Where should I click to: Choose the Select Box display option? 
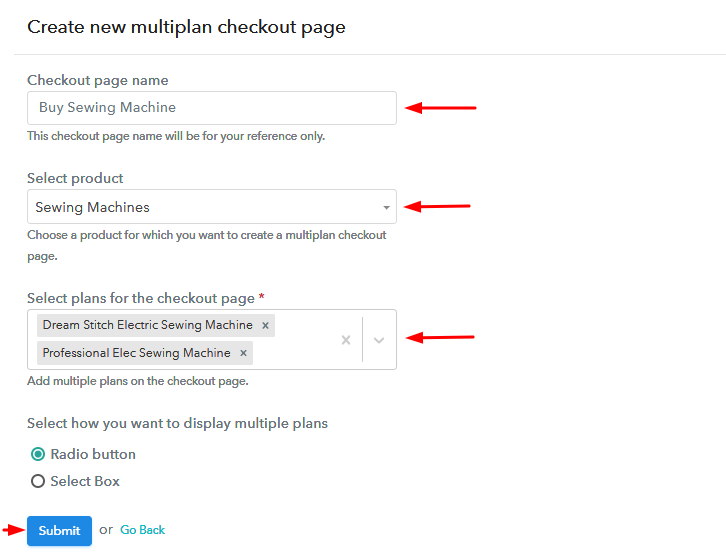[38, 481]
